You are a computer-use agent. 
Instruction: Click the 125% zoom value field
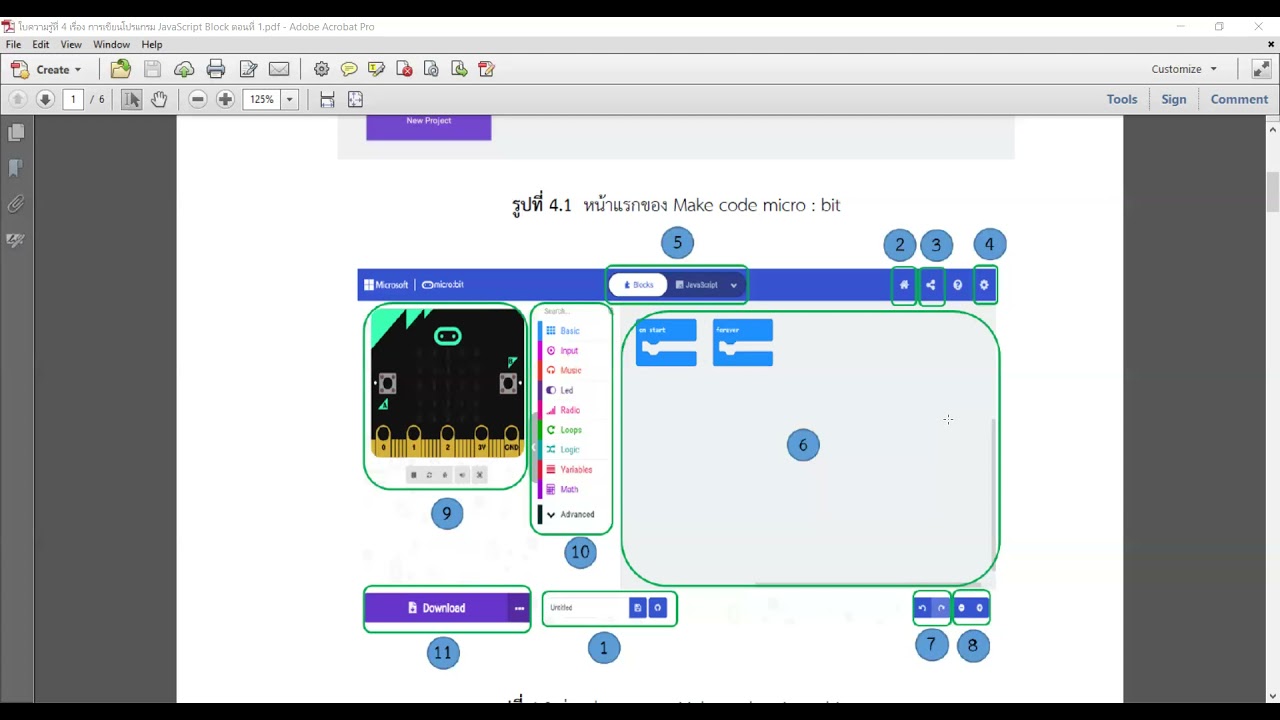coord(262,99)
